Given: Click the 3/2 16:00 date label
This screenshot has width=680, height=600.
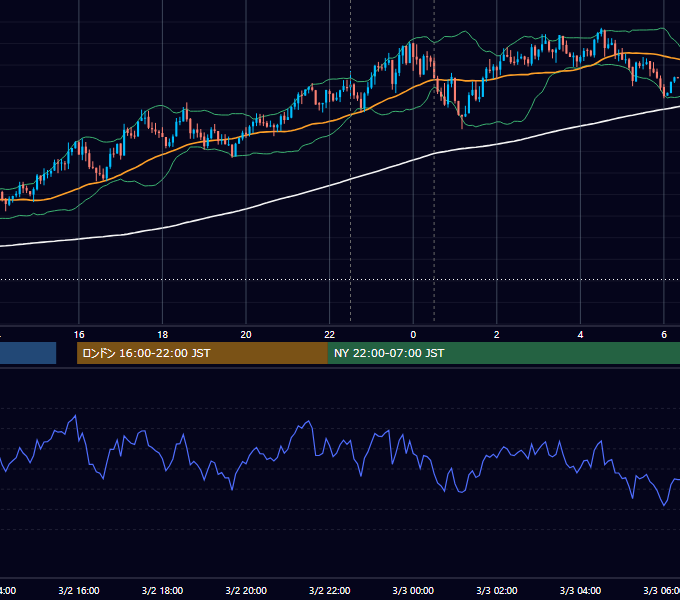Looking at the screenshot, I should click(x=79, y=591).
